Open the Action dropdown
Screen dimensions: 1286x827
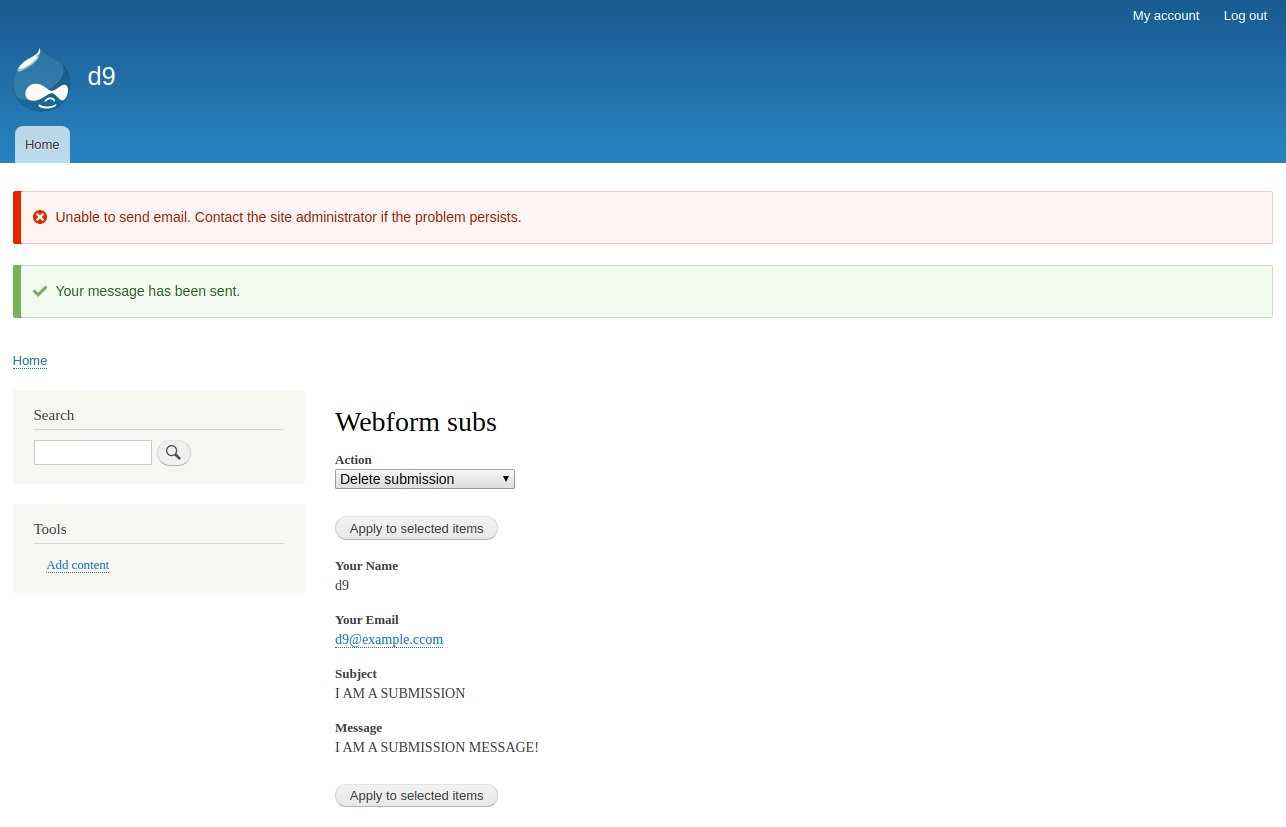tap(424, 478)
